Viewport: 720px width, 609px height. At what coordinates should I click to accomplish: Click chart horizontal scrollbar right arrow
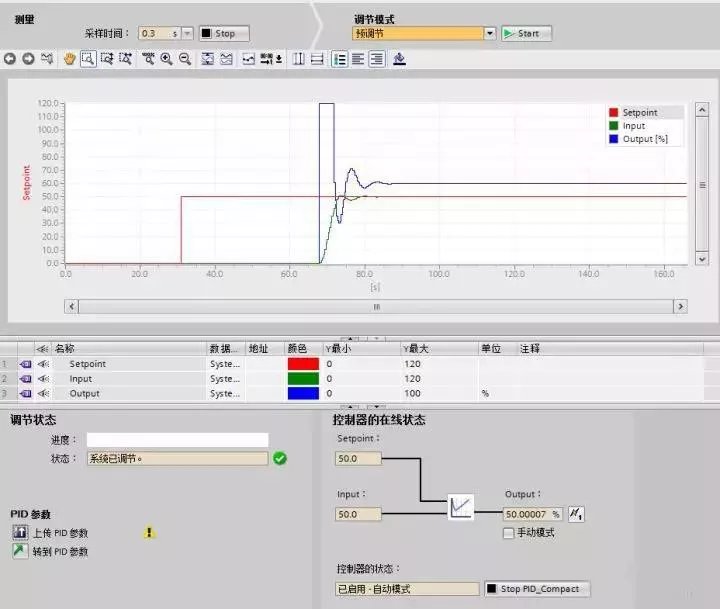point(680,306)
